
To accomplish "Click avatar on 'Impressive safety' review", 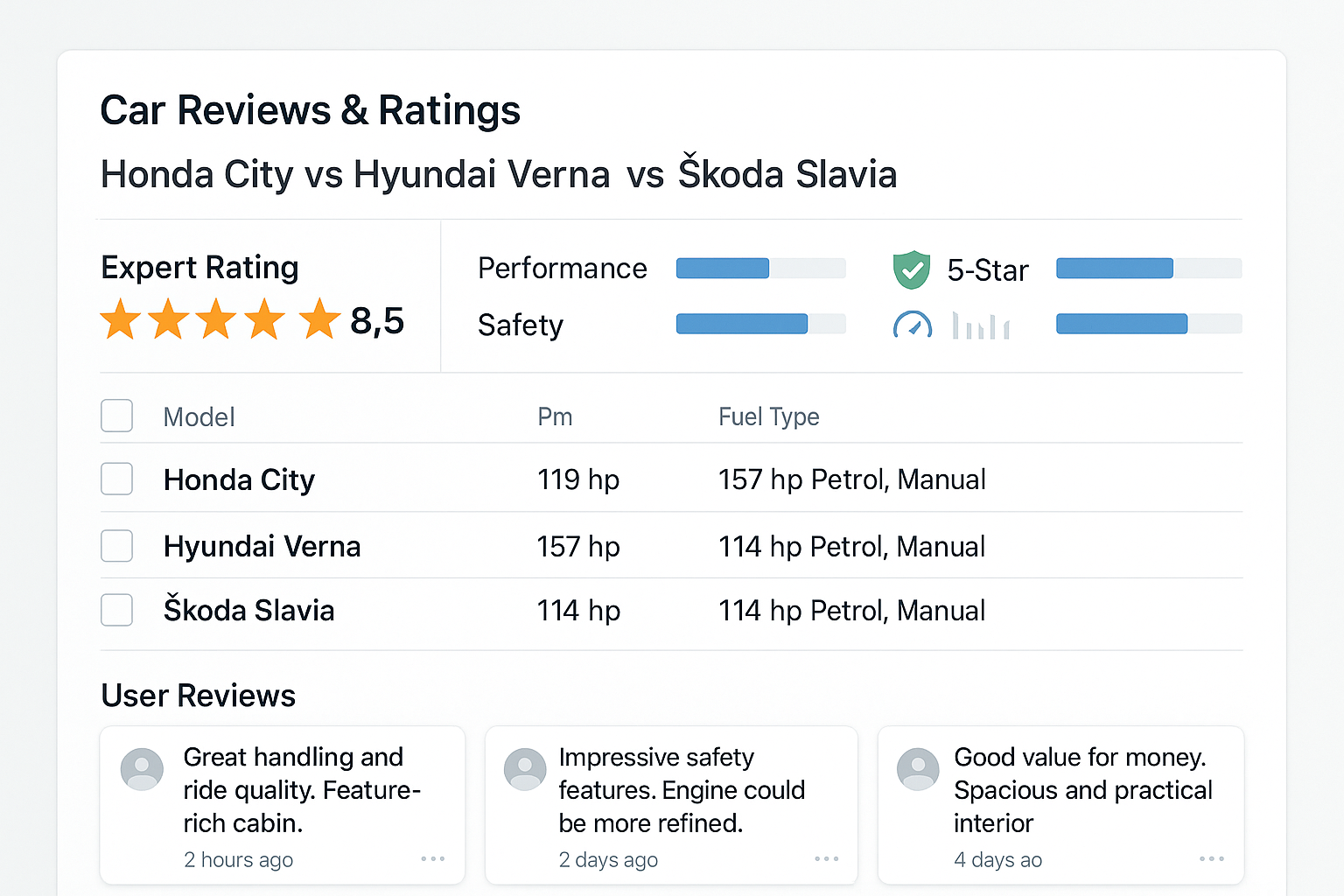I will (x=525, y=769).
